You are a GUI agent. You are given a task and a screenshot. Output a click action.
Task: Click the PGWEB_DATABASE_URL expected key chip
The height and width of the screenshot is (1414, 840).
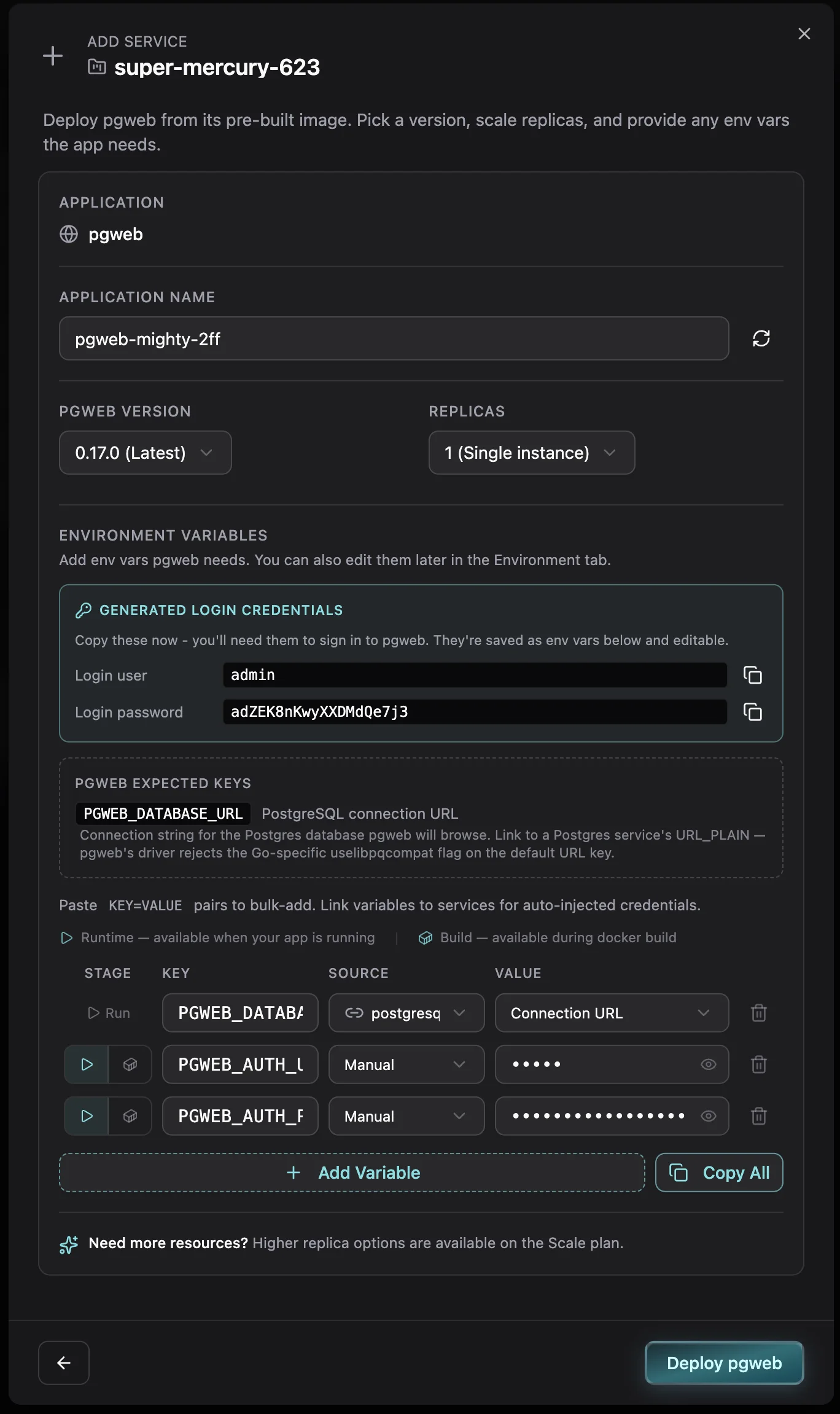(x=163, y=813)
